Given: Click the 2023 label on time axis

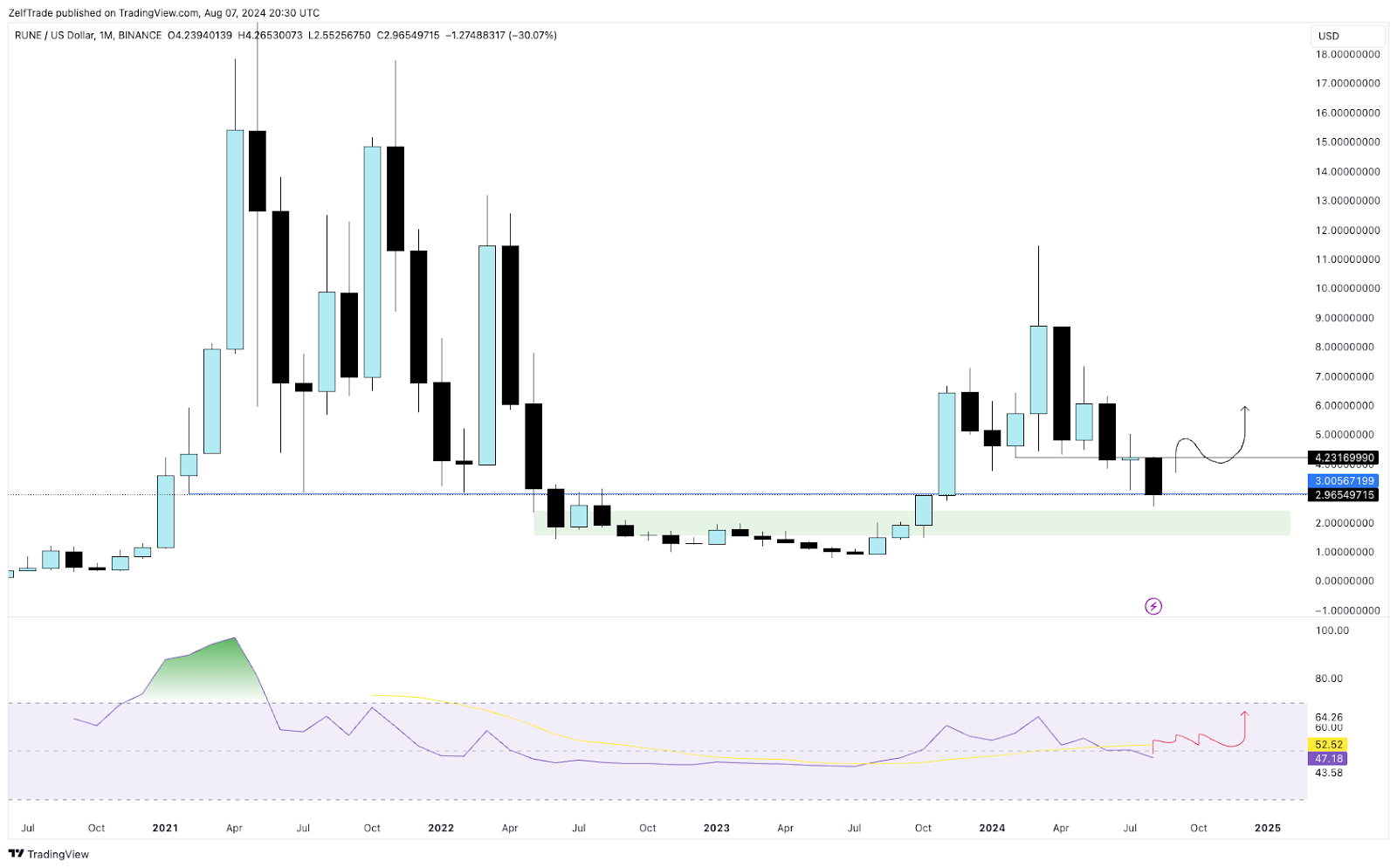Looking at the screenshot, I should coord(716,828).
